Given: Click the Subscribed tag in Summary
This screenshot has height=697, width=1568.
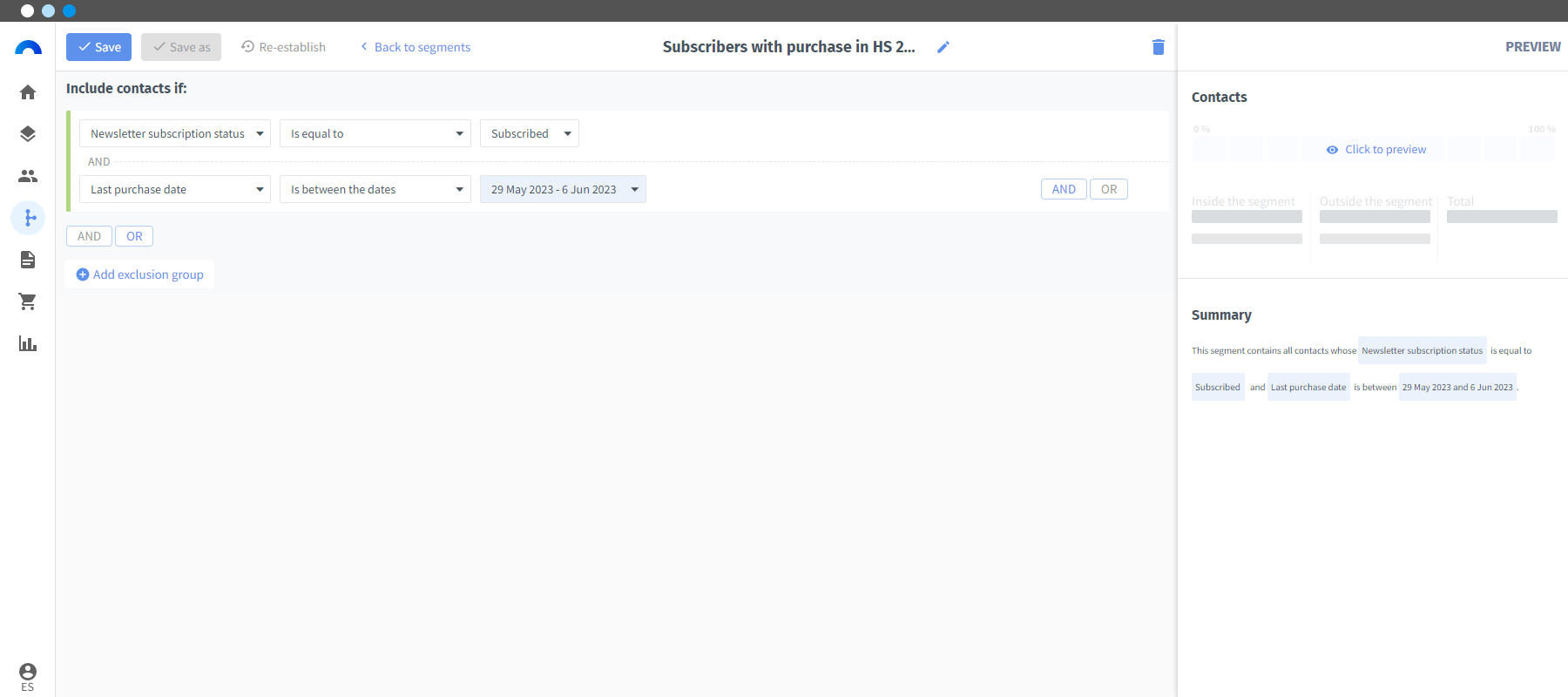Looking at the screenshot, I should point(1218,387).
